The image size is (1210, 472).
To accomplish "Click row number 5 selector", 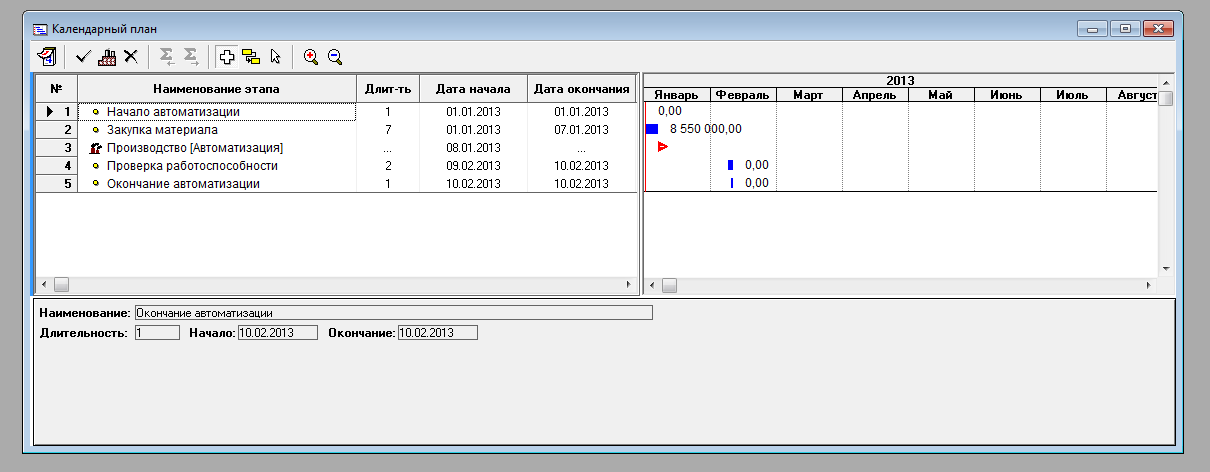I will [x=57, y=184].
